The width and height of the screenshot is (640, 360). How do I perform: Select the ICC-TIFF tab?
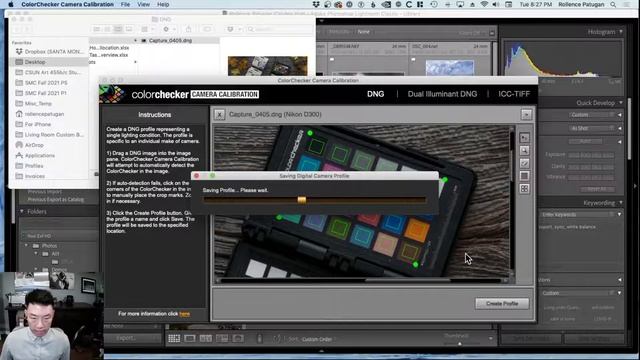point(514,94)
